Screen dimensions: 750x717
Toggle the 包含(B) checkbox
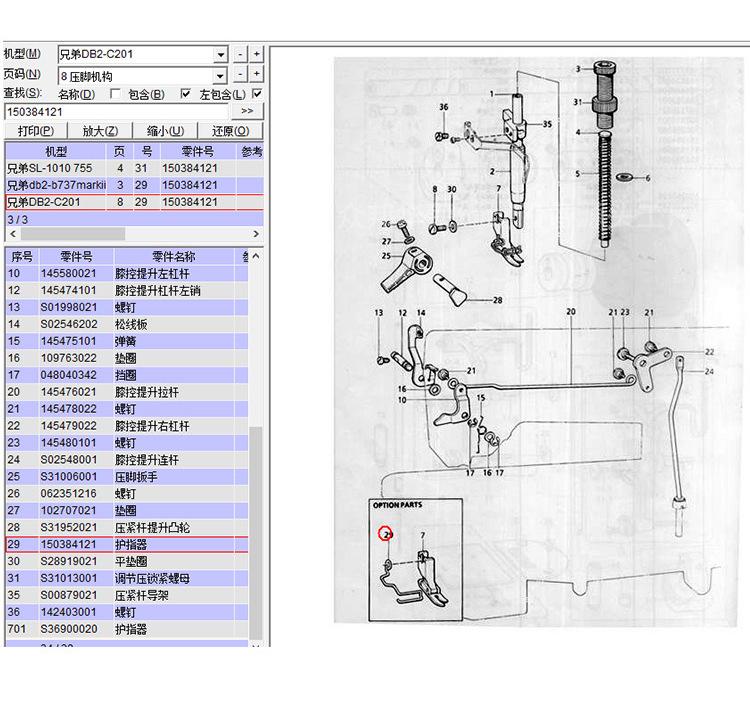186,94
